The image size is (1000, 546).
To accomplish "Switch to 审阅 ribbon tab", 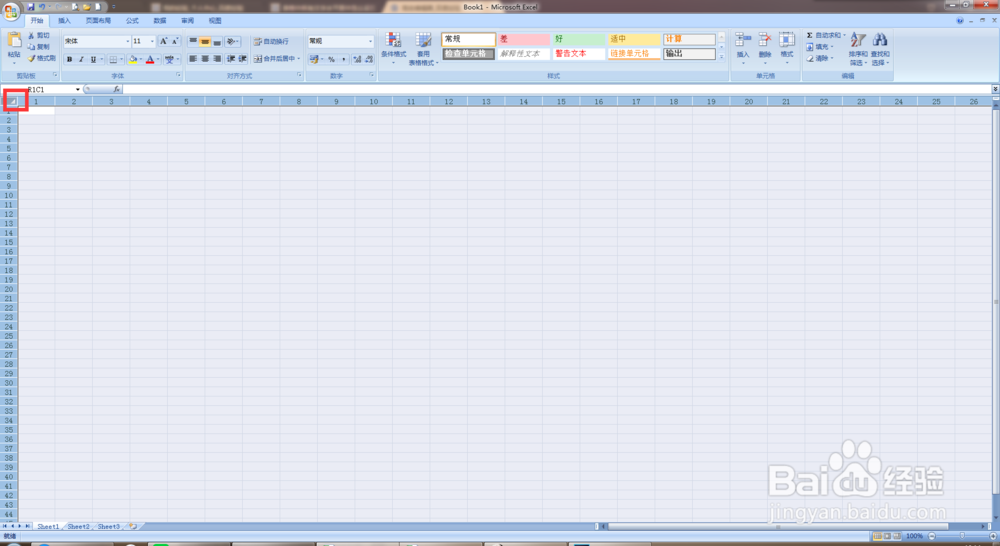I will 187,21.
